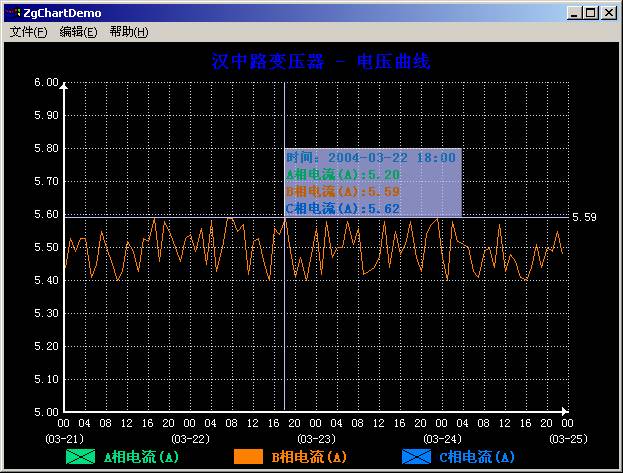
Task: Click the ZgChartDemo title bar app icon
Action: [14, 13]
